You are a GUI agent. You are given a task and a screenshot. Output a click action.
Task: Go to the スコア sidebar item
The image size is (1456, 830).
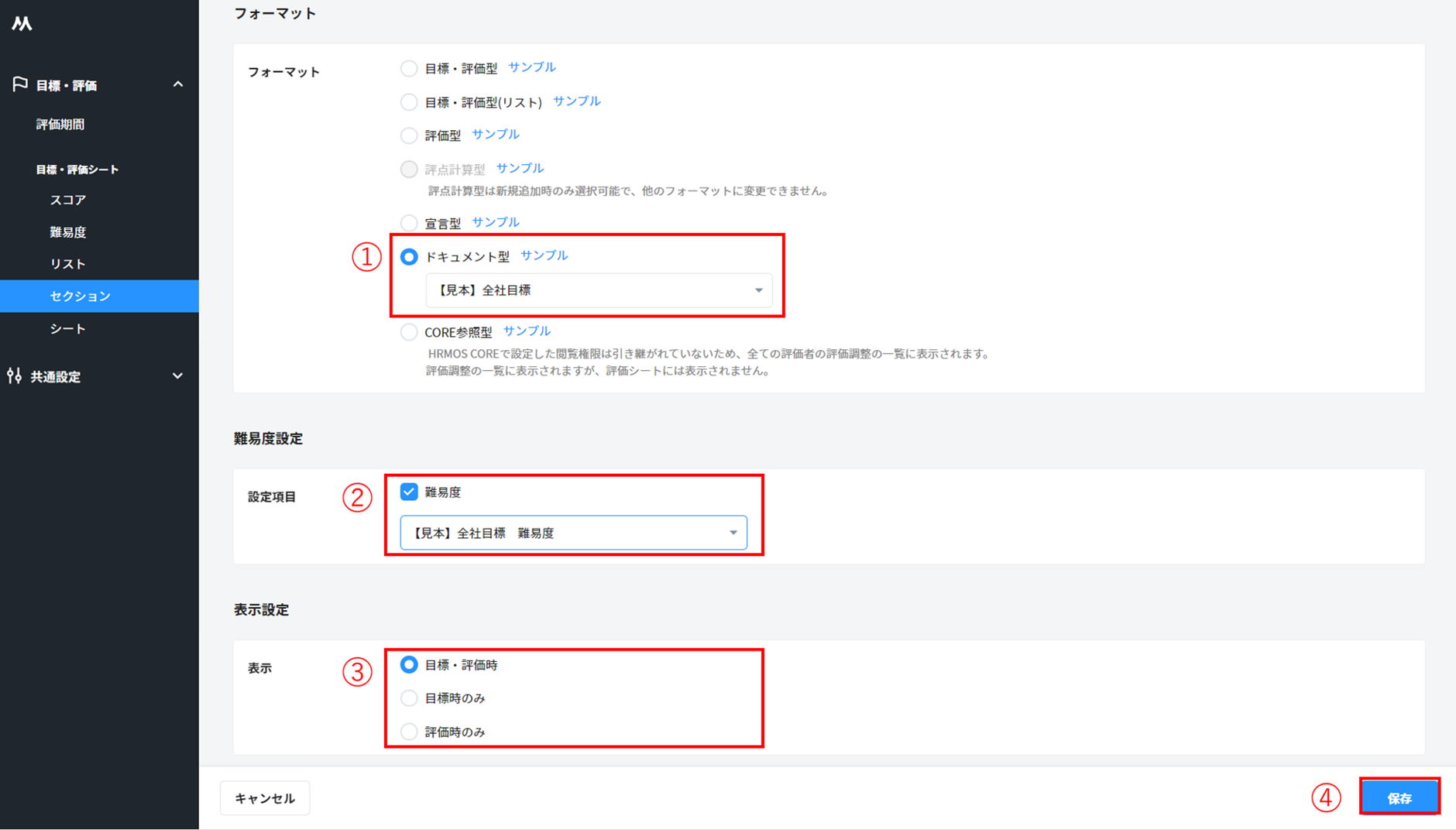(68, 200)
